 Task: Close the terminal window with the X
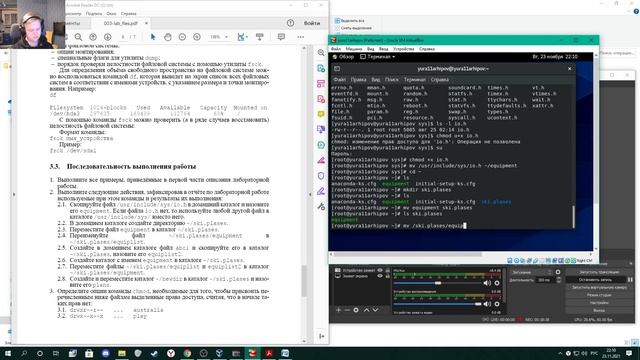(x=570, y=69)
